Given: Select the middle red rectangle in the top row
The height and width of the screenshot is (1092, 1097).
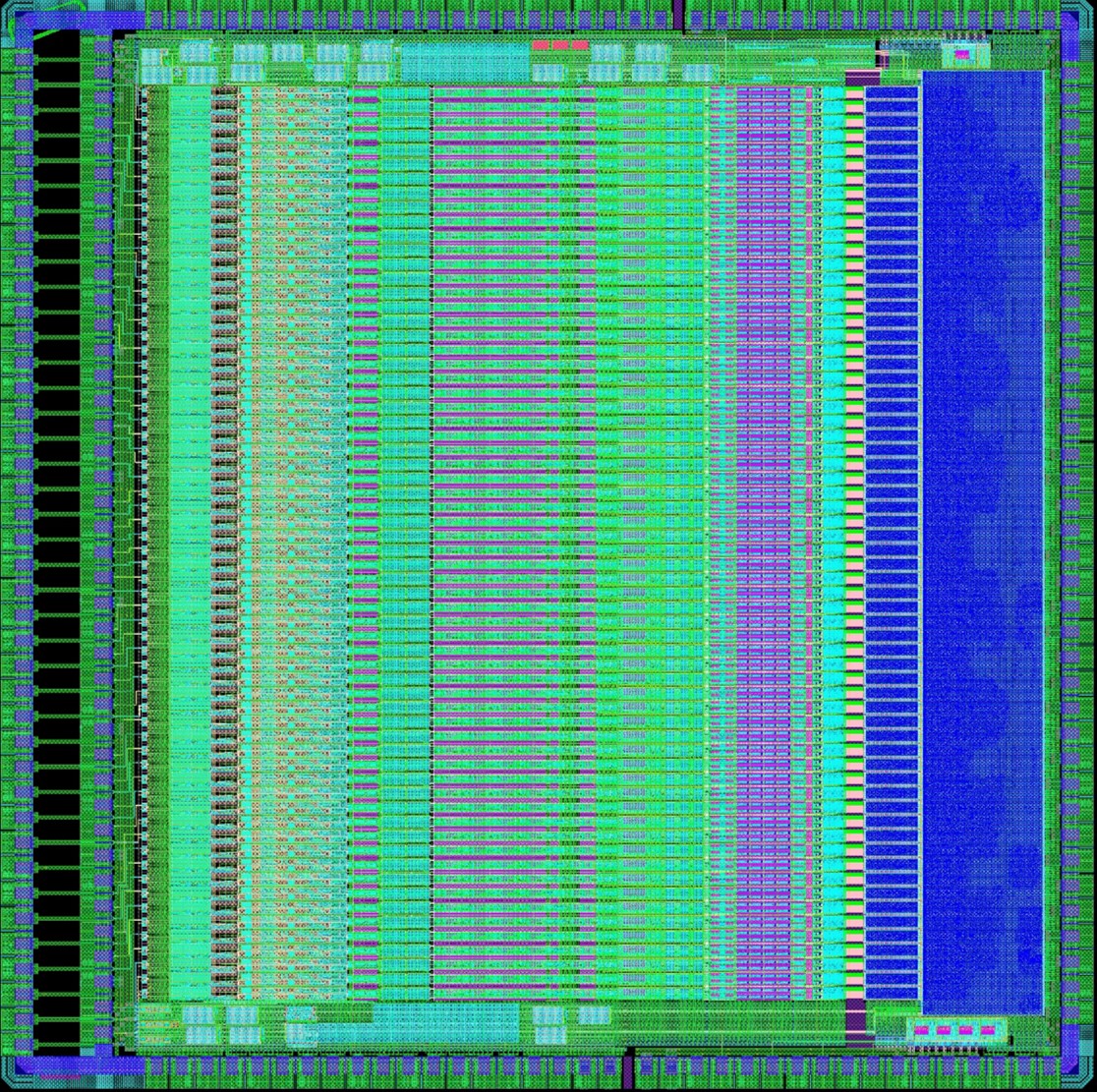Looking at the screenshot, I should (560, 45).
